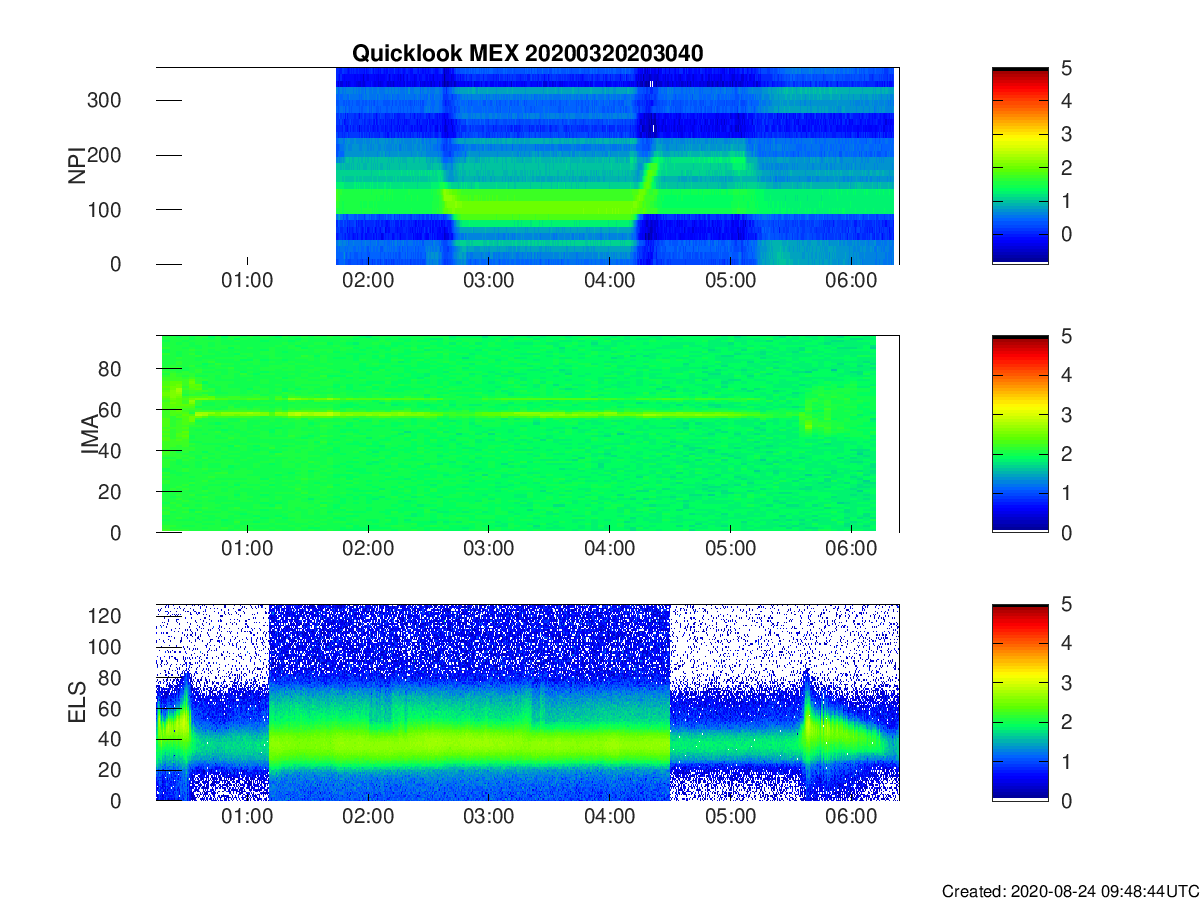This screenshot has width=1200, height=900.
Task: Select the NPI axis label
Action: [x=76, y=166]
